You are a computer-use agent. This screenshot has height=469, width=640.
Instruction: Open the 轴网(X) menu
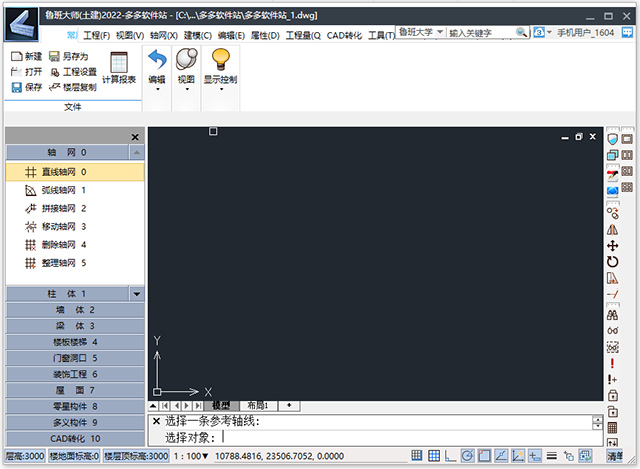(x=164, y=36)
